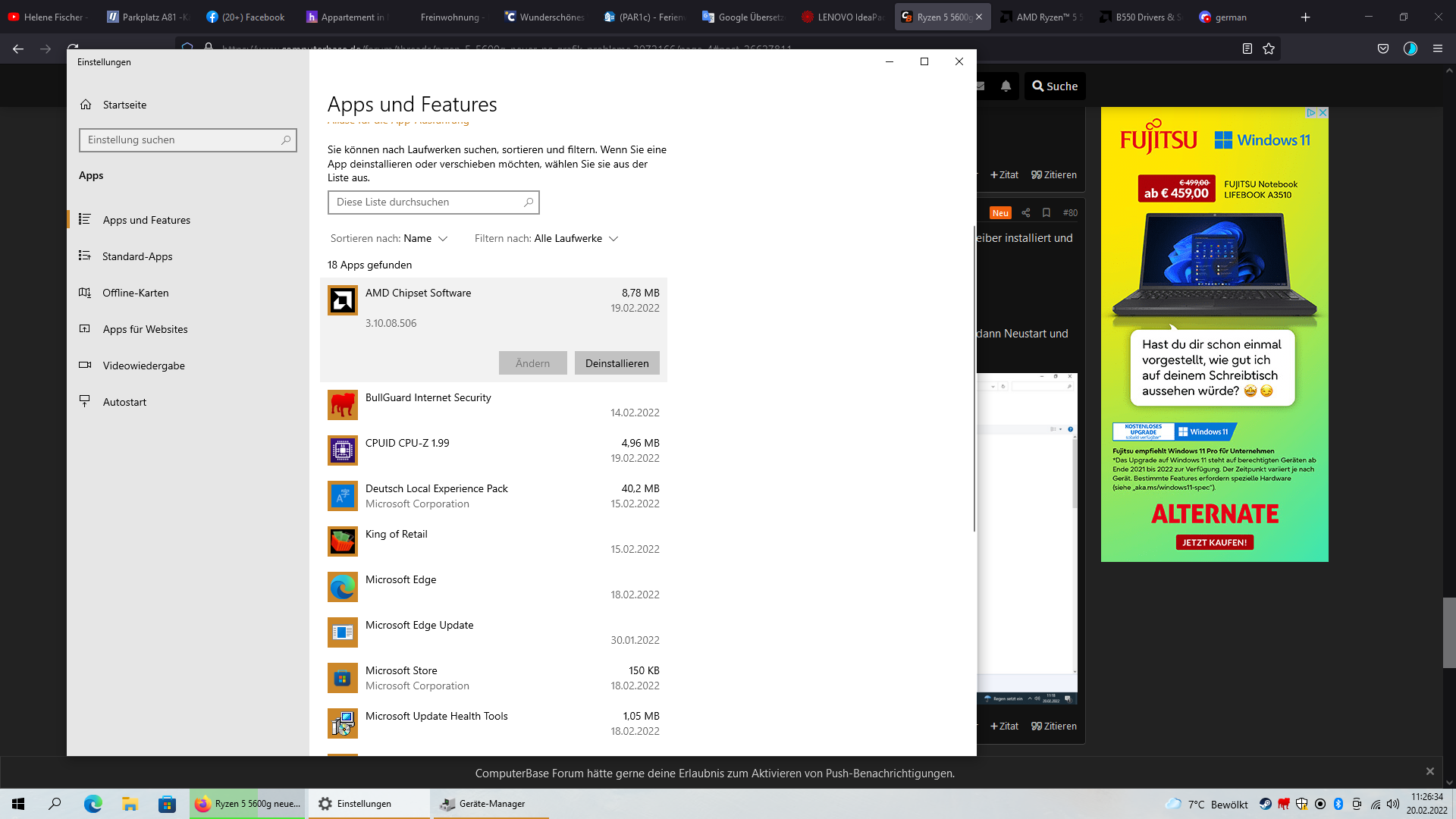Select the BullGuard Internet Security bulldog icon

click(342, 405)
